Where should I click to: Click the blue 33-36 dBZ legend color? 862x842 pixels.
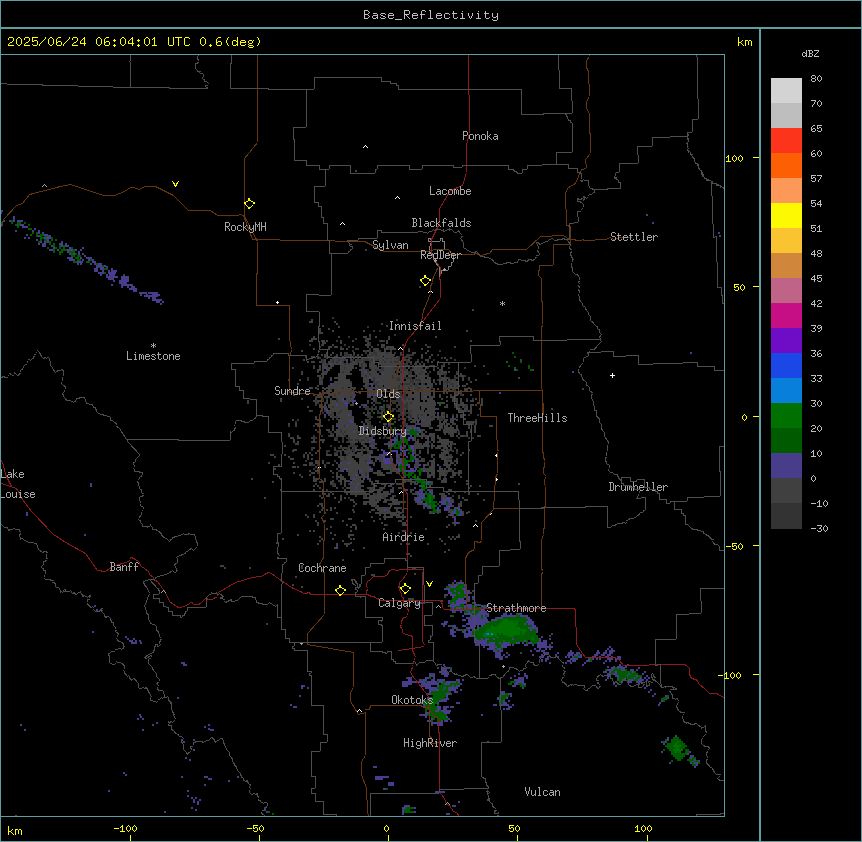(x=786, y=365)
